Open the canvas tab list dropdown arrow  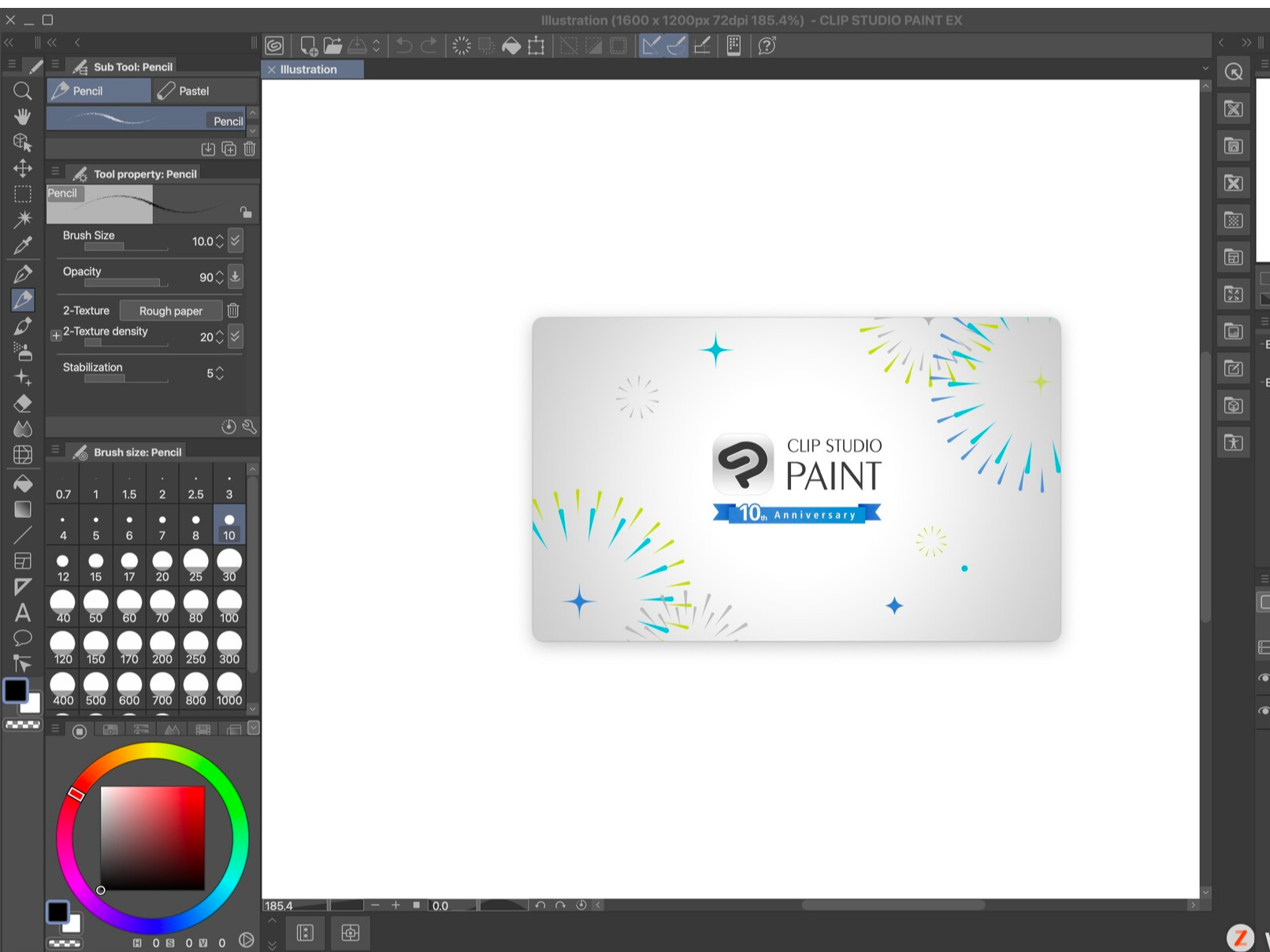point(1205,69)
